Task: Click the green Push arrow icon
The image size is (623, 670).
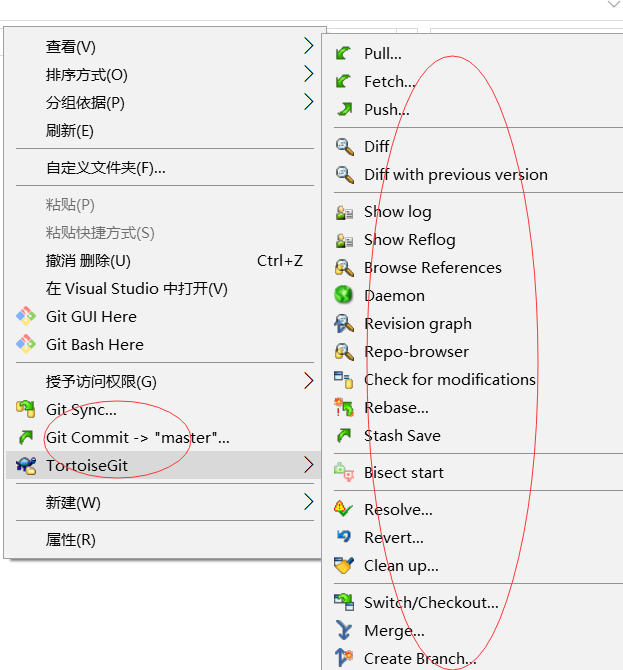Action: (345, 110)
